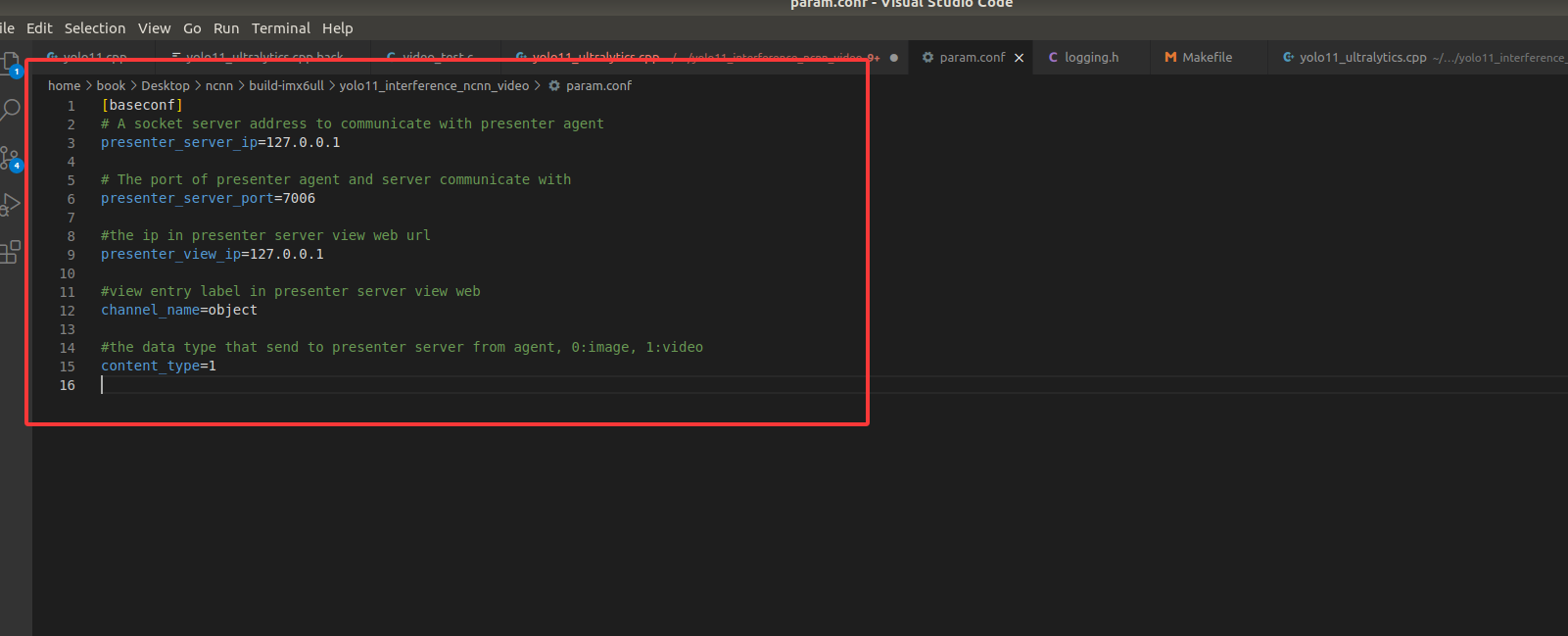Click the presenter_server_ip=127.0.0.1 line
The image size is (1568, 636).
click(x=220, y=142)
